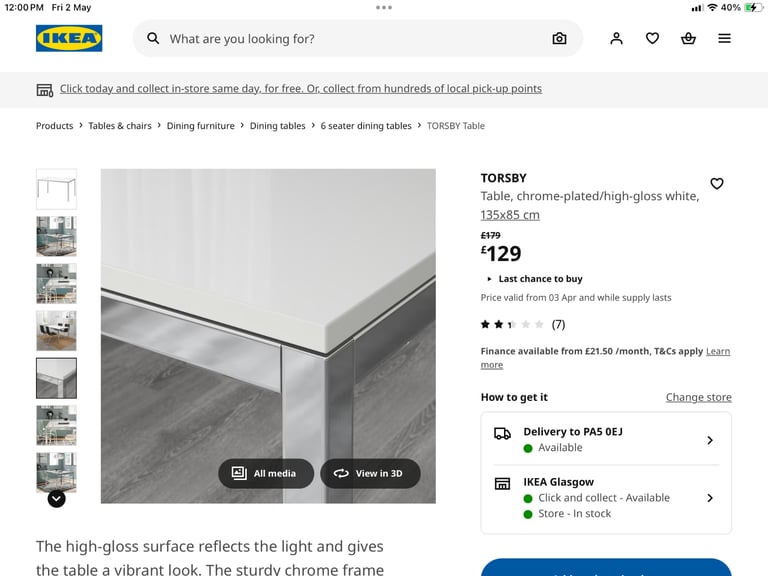Click the IKEA logo

(x=69, y=38)
